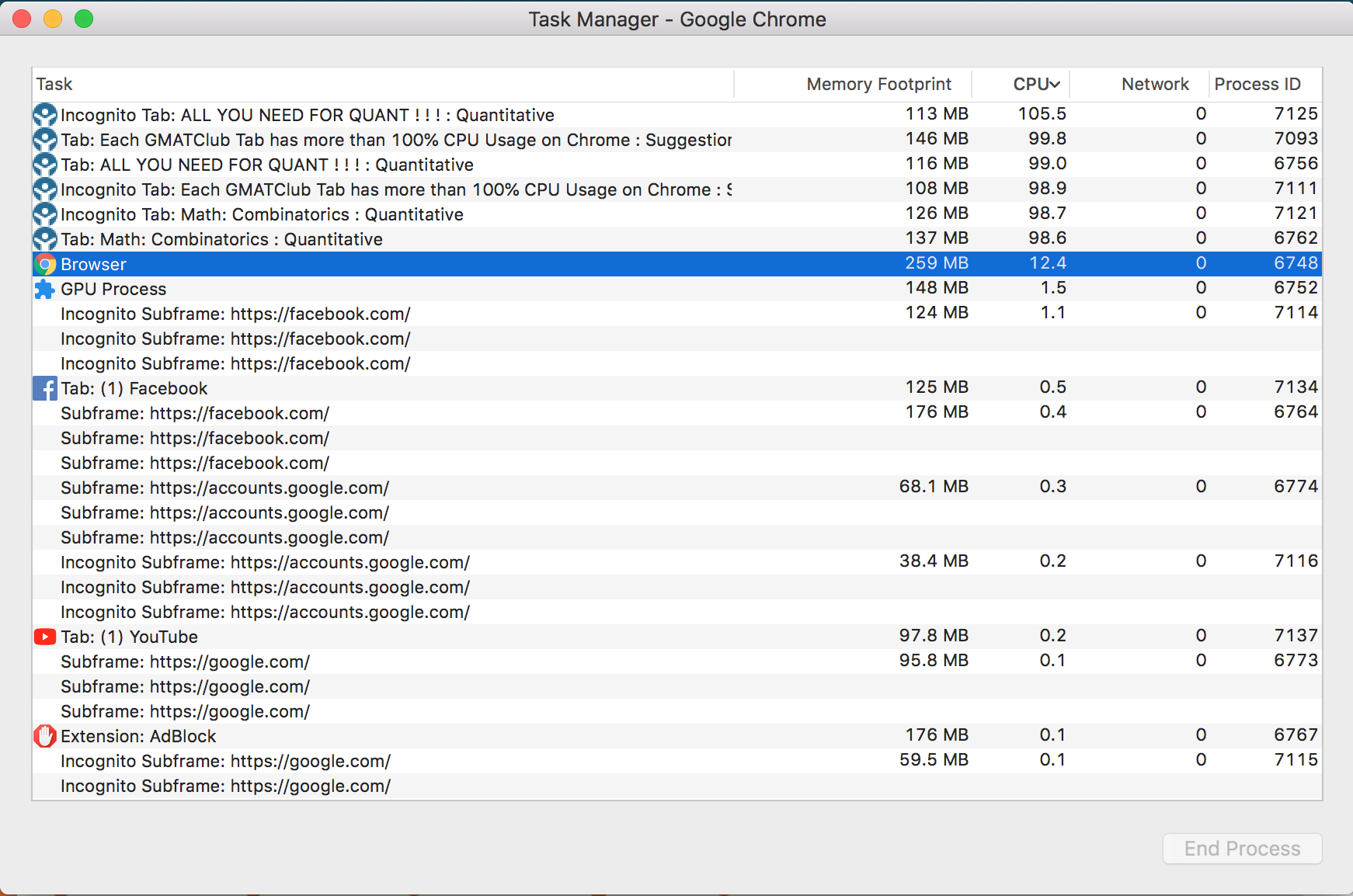
Task: Select the Tab column header labeled Task
Action: pos(54,83)
